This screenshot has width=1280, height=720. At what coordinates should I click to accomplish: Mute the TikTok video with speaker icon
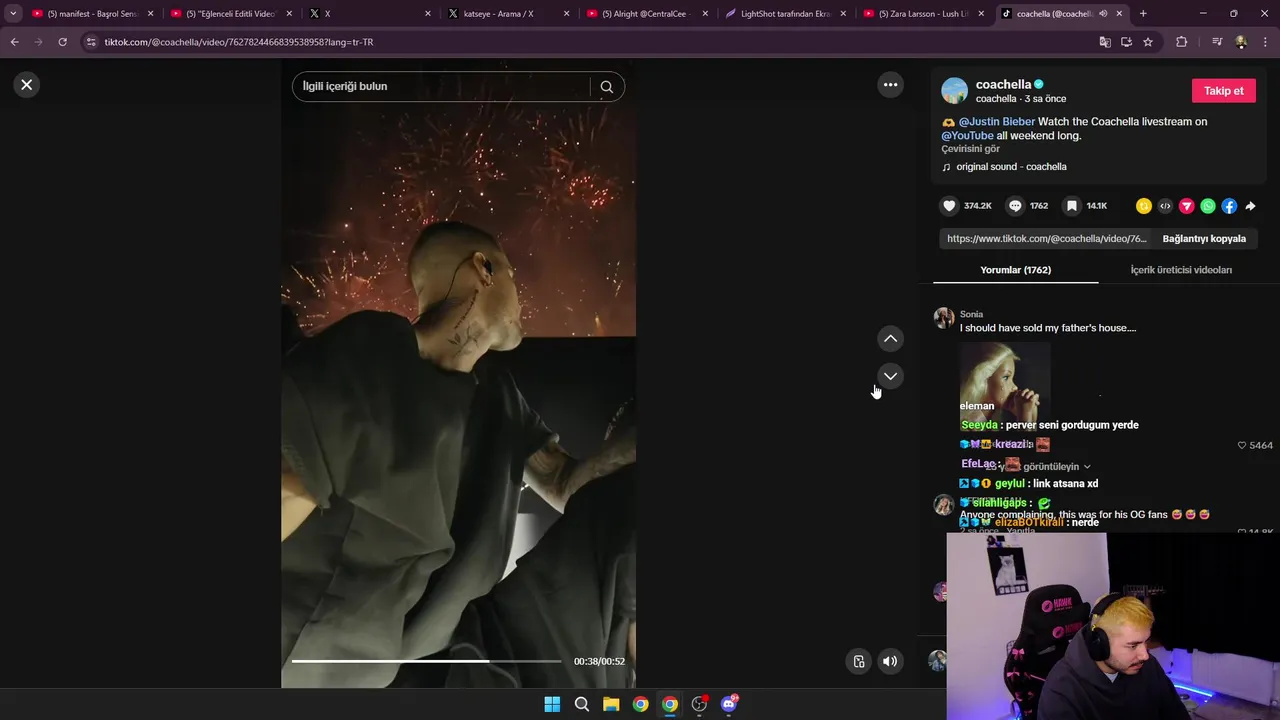coord(889,661)
